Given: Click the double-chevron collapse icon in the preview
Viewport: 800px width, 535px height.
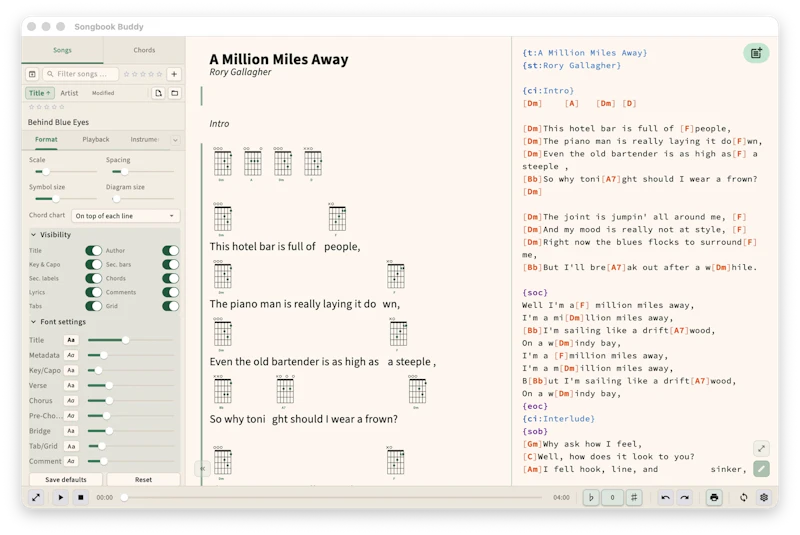Looking at the screenshot, I should (x=203, y=468).
